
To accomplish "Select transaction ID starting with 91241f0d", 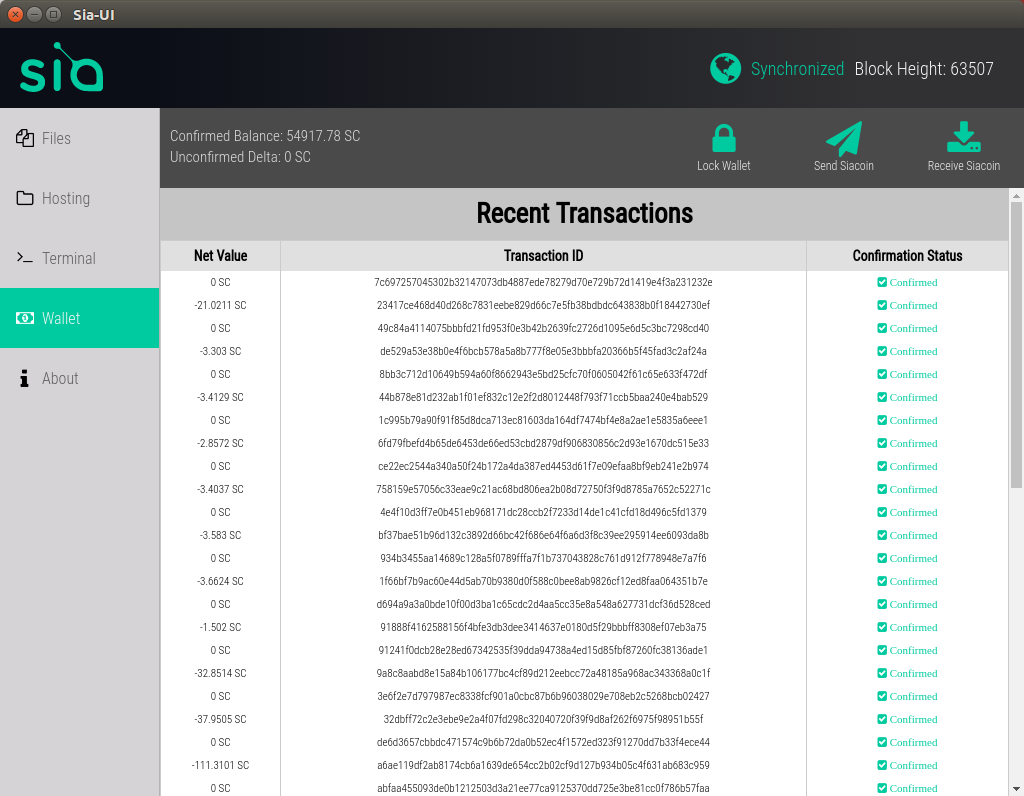I will (543, 650).
